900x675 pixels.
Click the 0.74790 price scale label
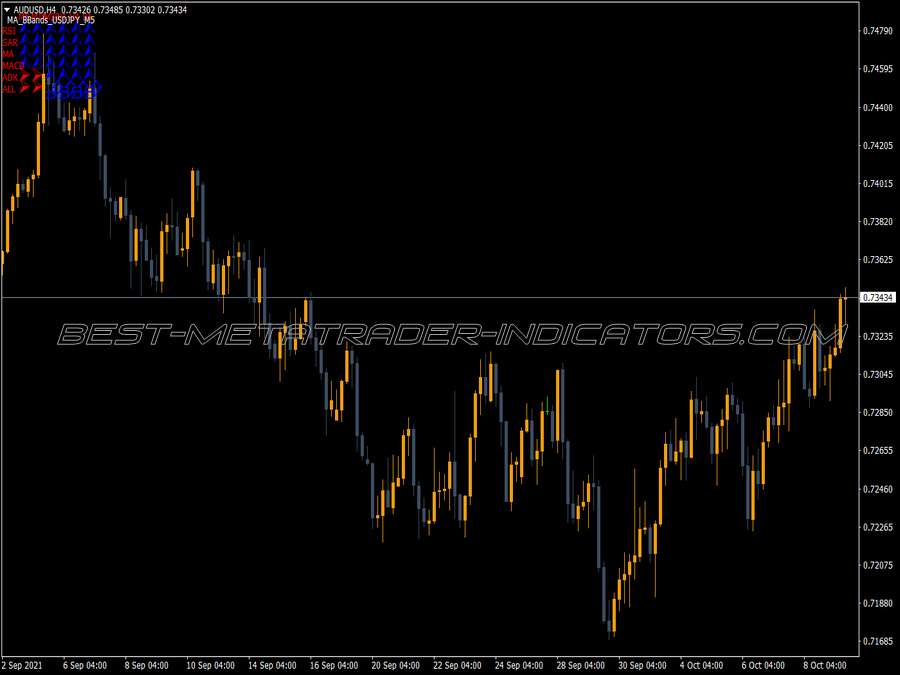pos(878,30)
